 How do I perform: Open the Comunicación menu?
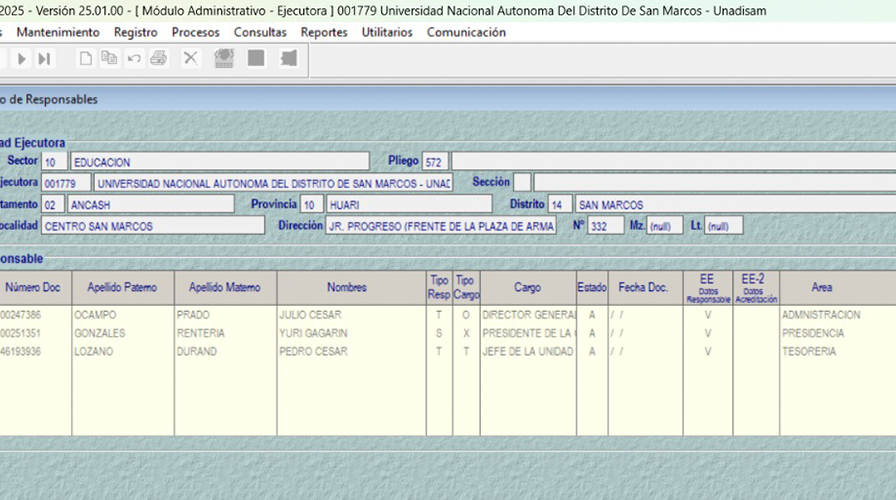click(466, 33)
